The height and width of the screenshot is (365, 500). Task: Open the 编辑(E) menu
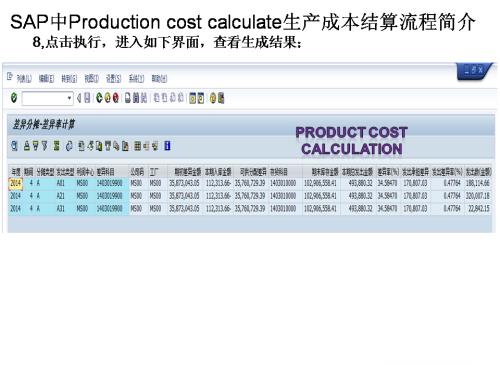(46, 79)
